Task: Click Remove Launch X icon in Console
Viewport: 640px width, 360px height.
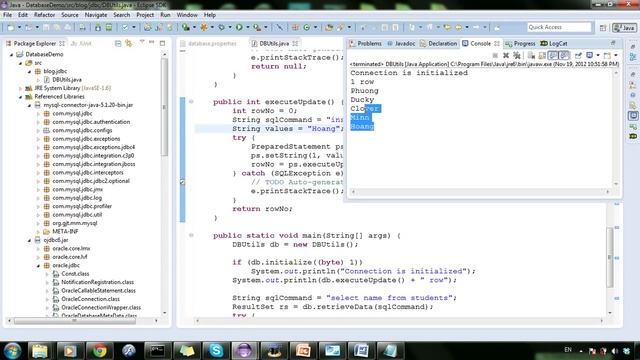Action: click(506, 55)
